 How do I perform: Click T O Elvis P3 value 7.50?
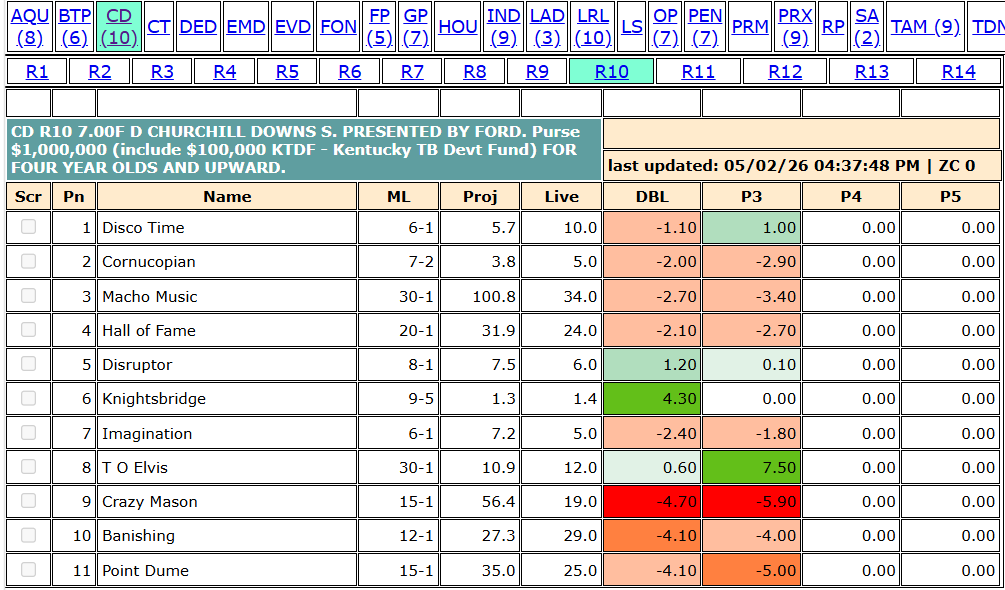(751, 467)
